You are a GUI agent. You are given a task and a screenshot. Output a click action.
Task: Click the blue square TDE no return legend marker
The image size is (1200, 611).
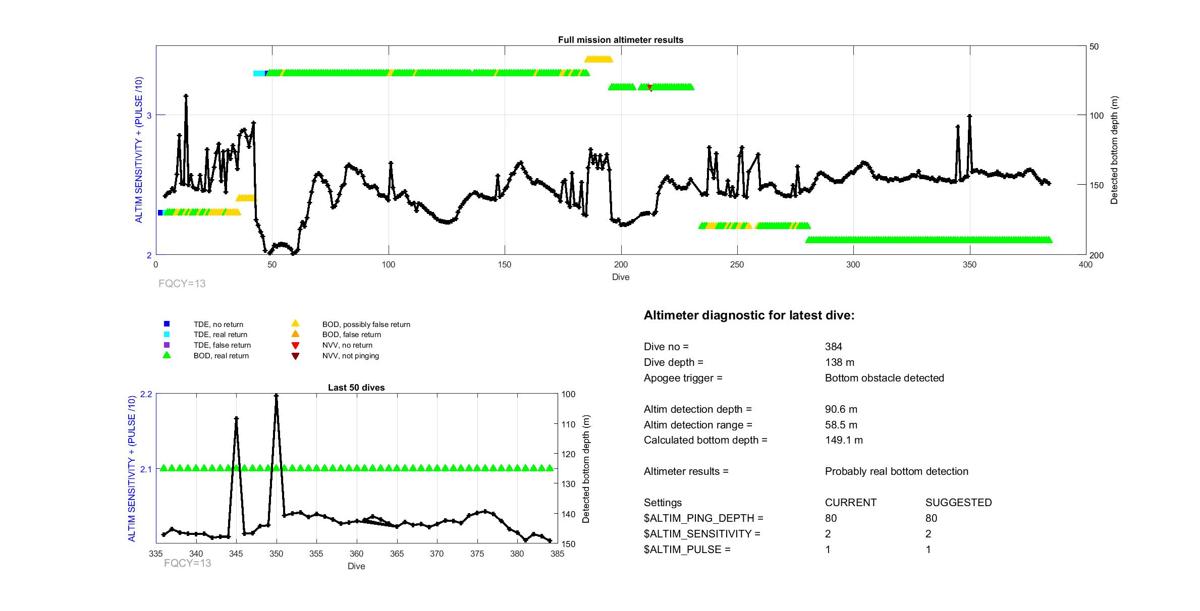click(x=167, y=324)
